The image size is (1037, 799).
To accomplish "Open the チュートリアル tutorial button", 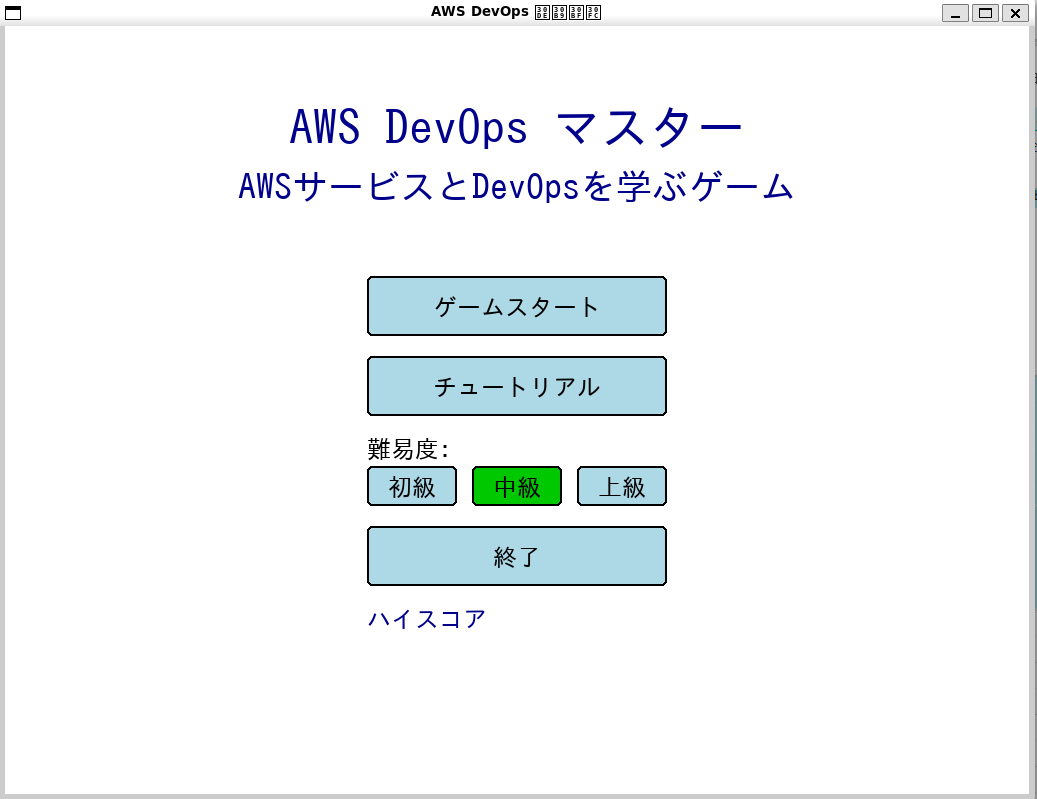I will click(x=517, y=386).
